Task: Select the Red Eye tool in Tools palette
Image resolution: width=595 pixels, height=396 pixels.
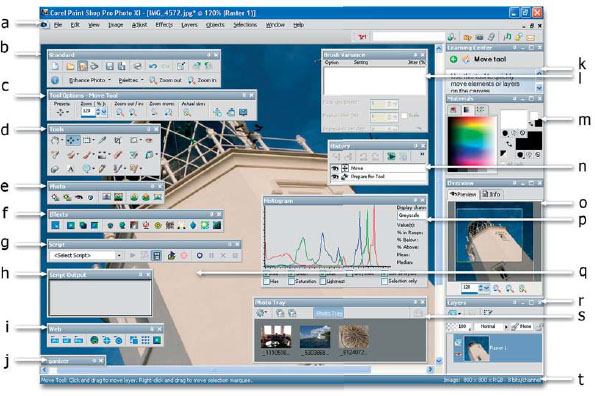Action: tap(149, 141)
